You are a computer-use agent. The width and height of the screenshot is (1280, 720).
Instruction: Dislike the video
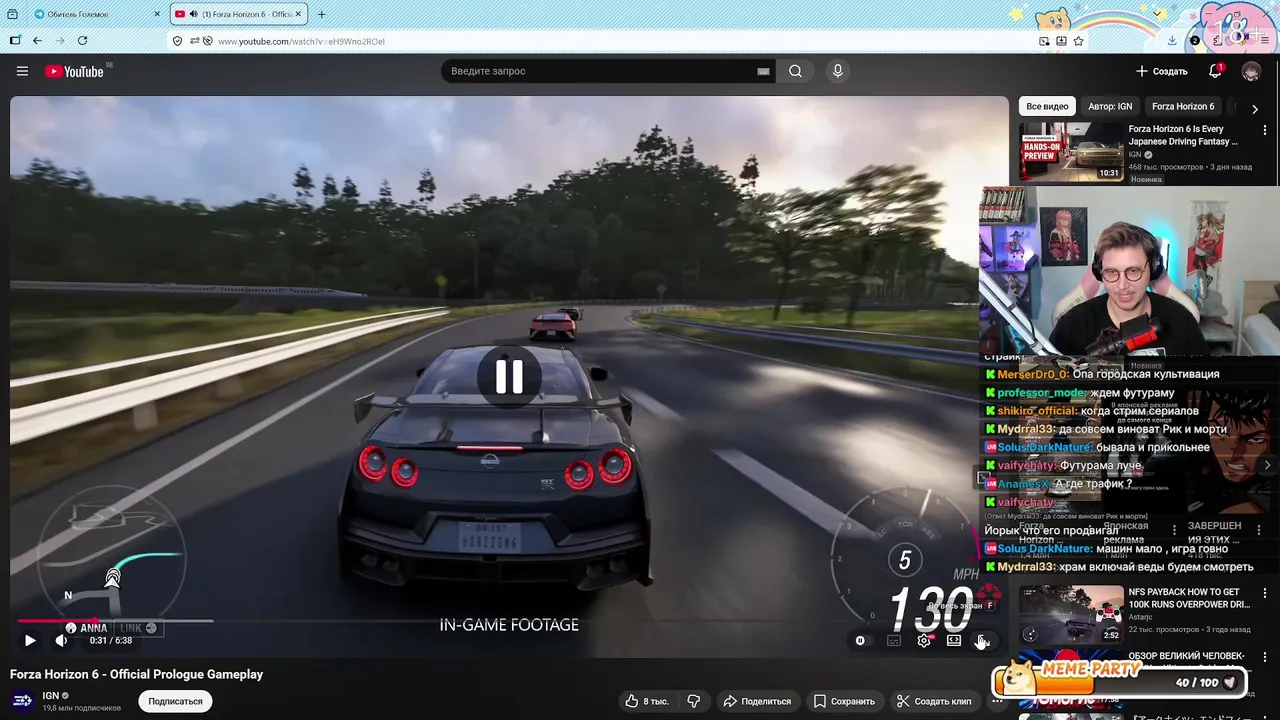tap(694, 701)
